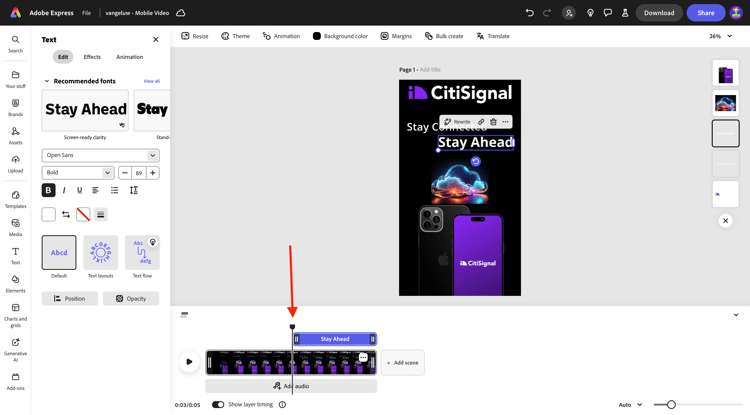Click the Adobe Express home logo
Viewport: 750px width, 415px height.
(16, 13)
